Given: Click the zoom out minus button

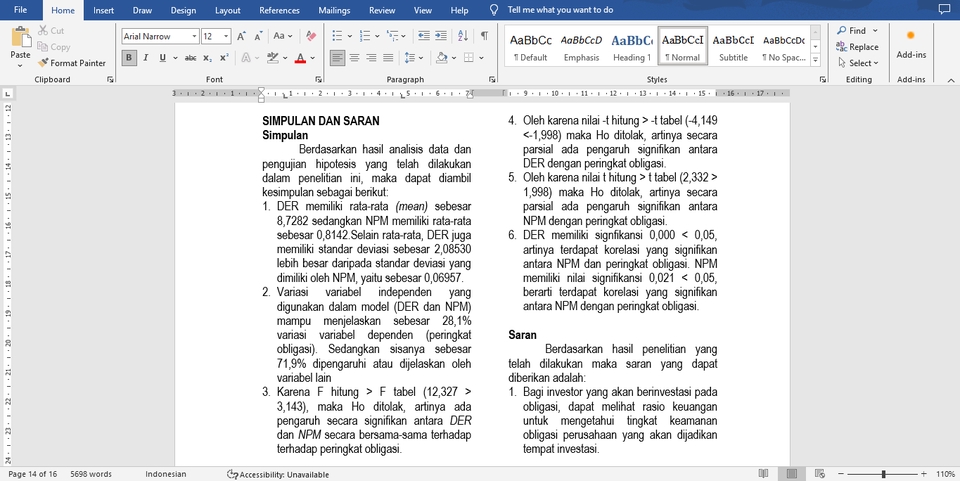Looking at the screenshot, I should click(x=841, y=474).
